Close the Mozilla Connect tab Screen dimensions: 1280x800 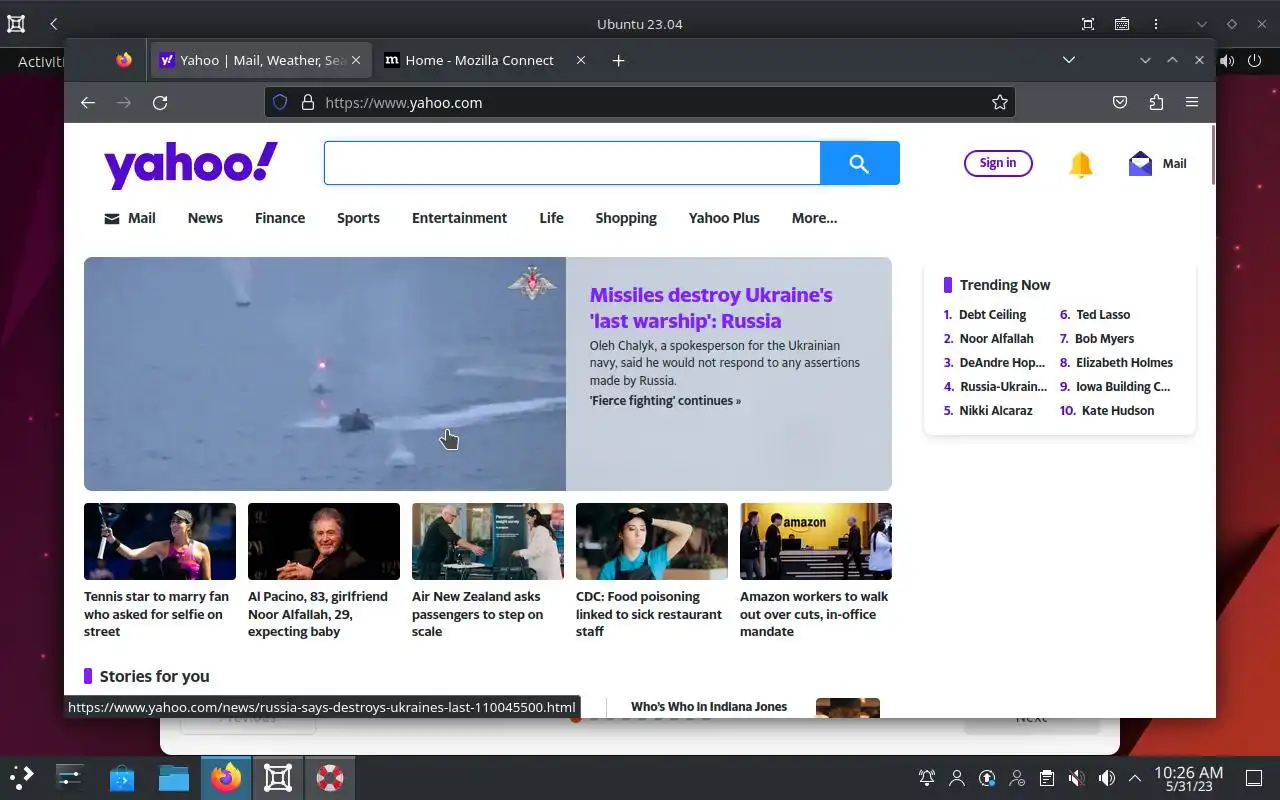click(581, 60)
